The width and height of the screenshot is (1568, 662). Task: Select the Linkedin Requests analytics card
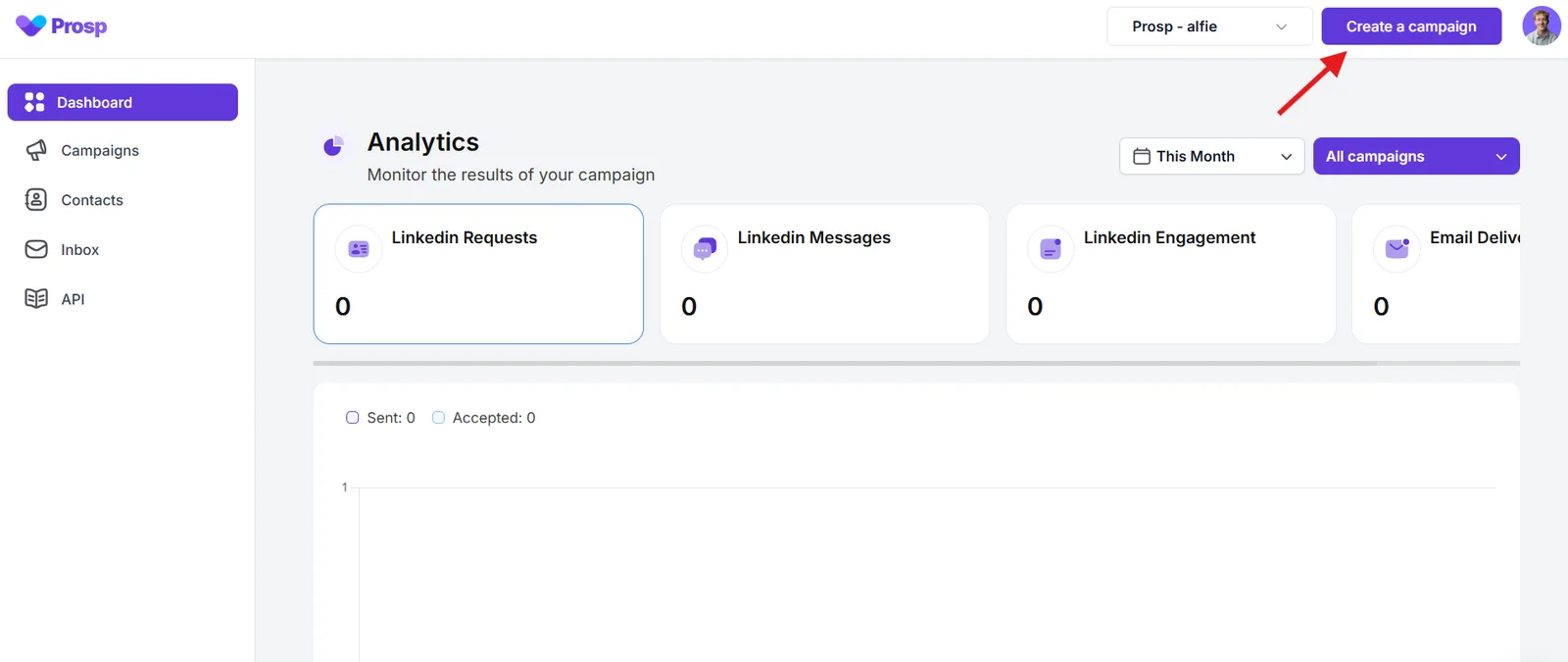[x=478, y=274]
